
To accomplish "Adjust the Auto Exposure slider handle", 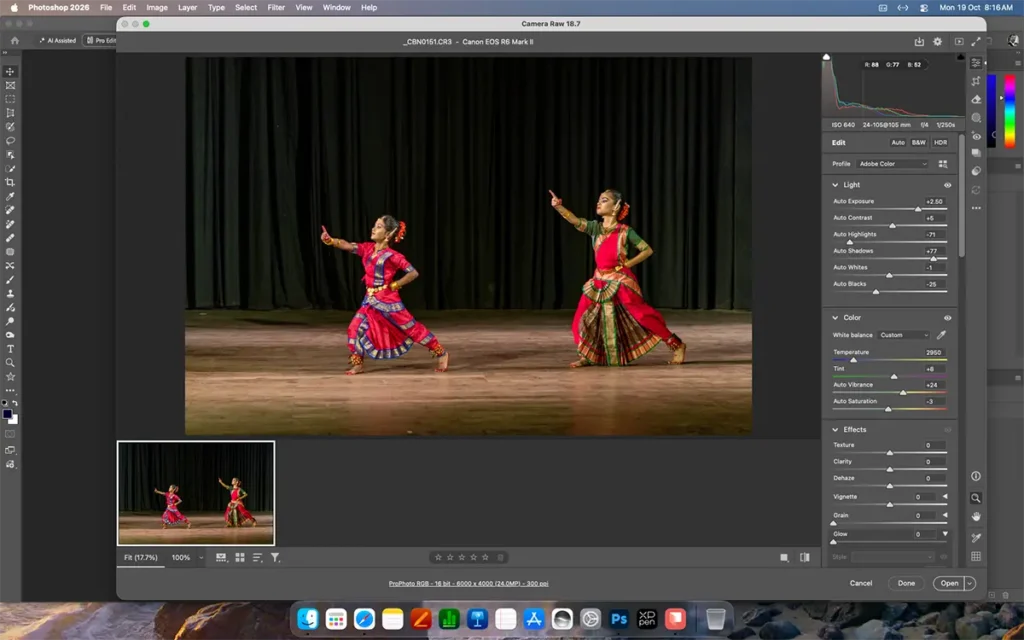I will tap(918, 209).
